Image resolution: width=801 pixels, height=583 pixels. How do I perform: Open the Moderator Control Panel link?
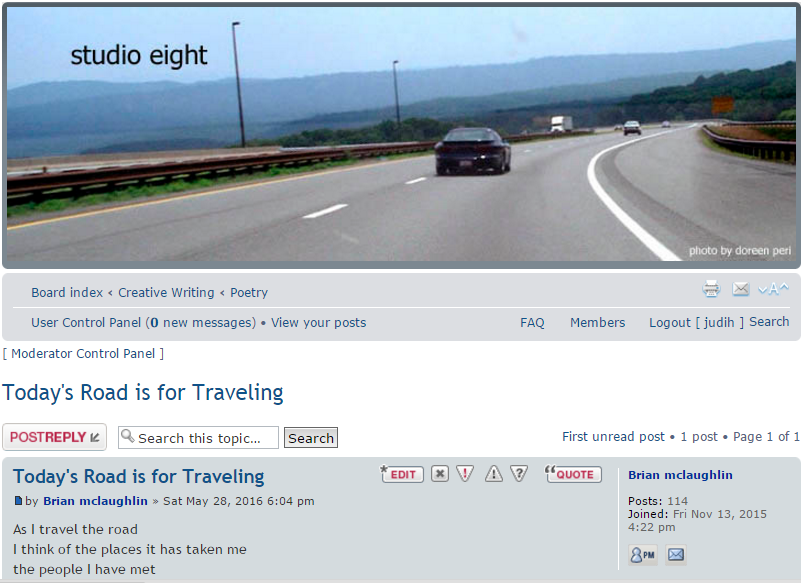click(83, 354)
